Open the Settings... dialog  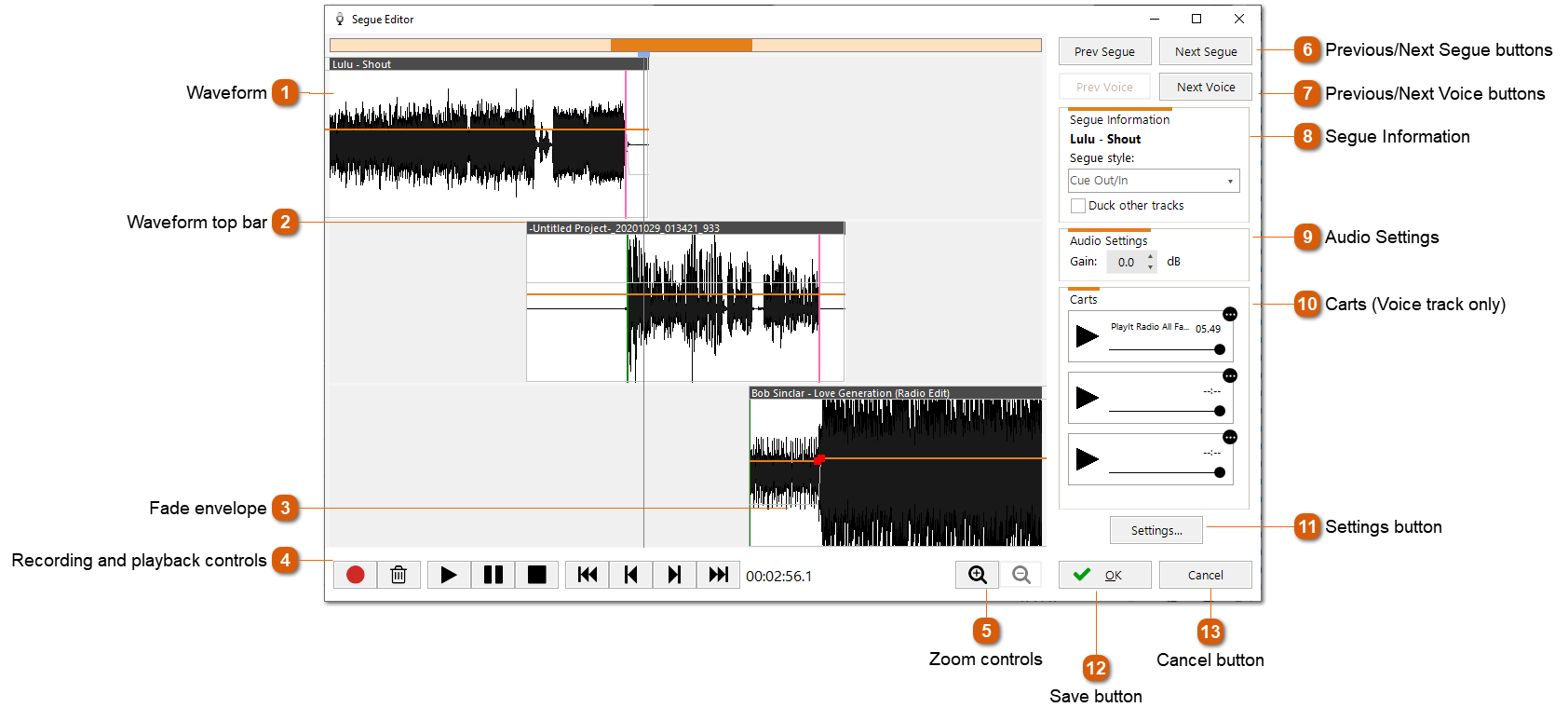click(1156, 530)
